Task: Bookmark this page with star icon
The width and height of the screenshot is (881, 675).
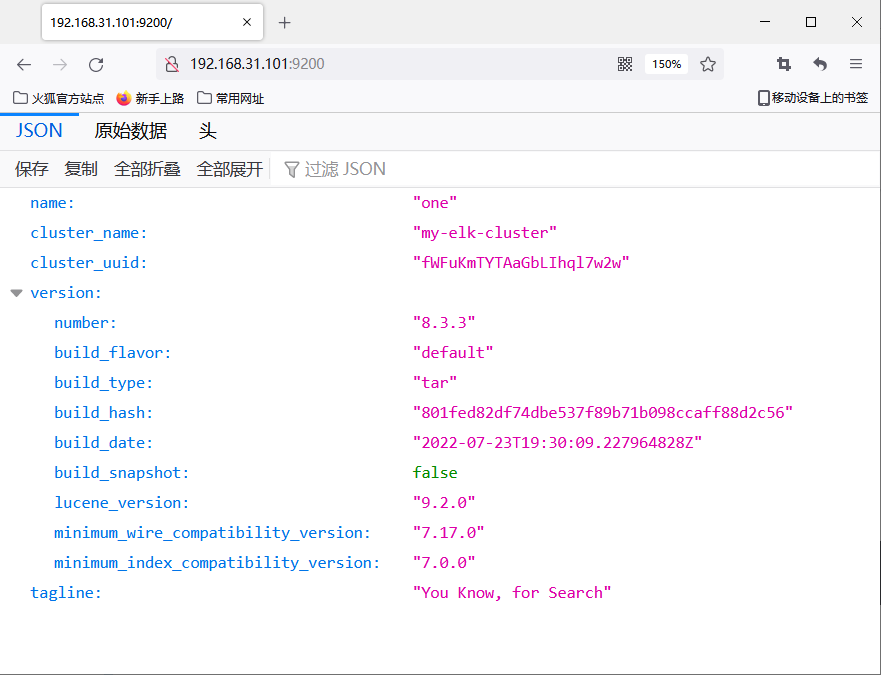Action: pos(708,64)
